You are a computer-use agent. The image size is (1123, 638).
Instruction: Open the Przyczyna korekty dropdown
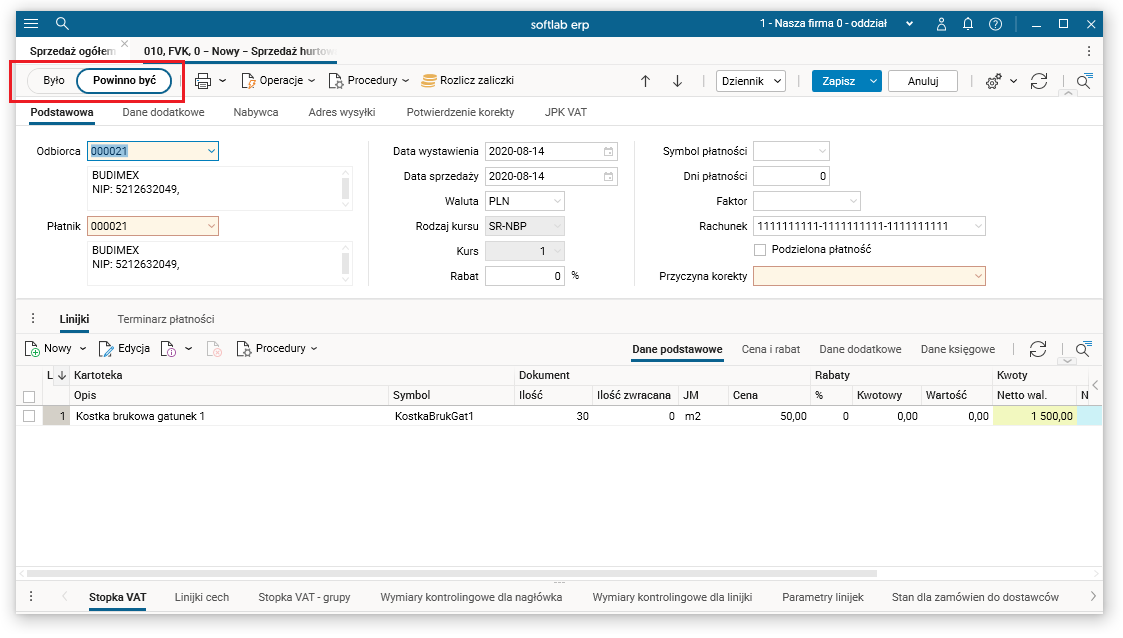point(978,276)
